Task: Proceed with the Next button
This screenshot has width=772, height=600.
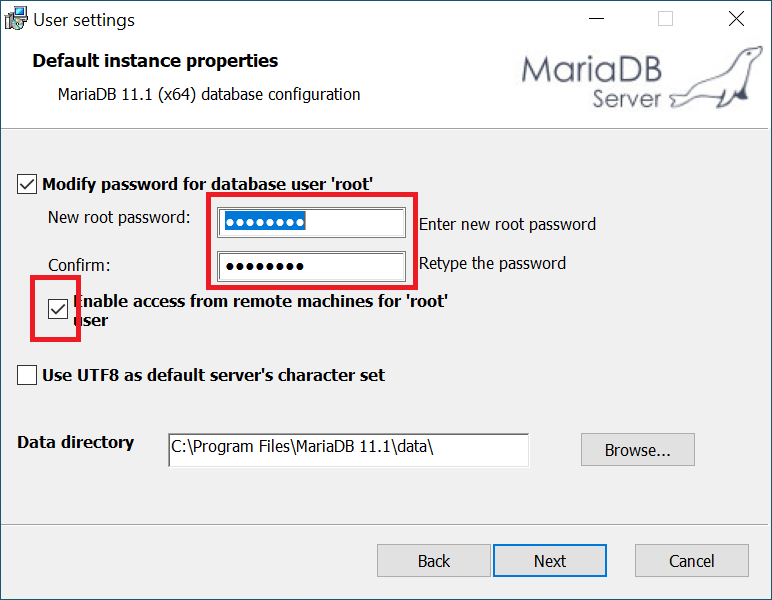Action: 550,561
